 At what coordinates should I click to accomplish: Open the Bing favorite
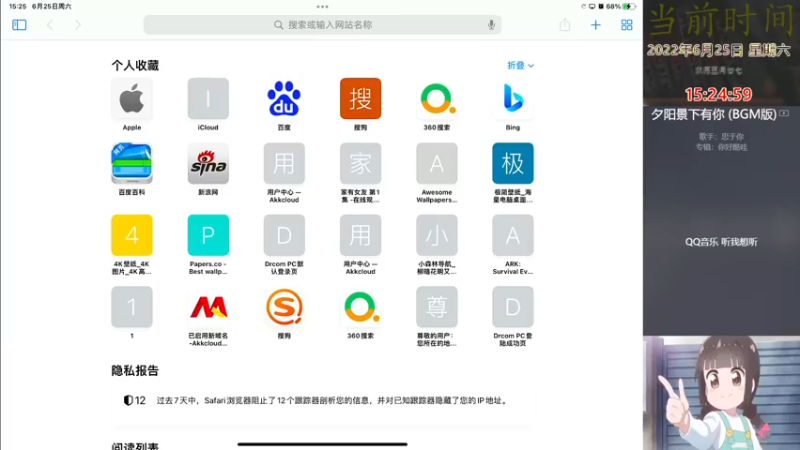click(513, 104)
